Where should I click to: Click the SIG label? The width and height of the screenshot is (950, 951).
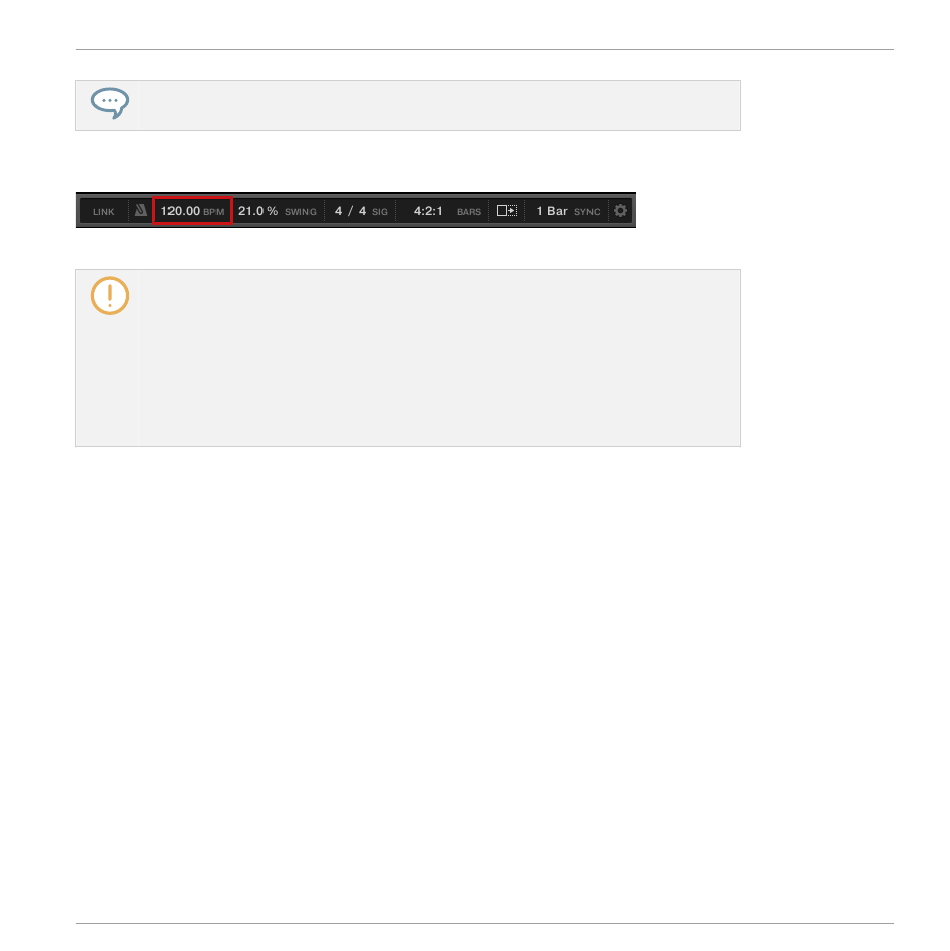[380, 212]
